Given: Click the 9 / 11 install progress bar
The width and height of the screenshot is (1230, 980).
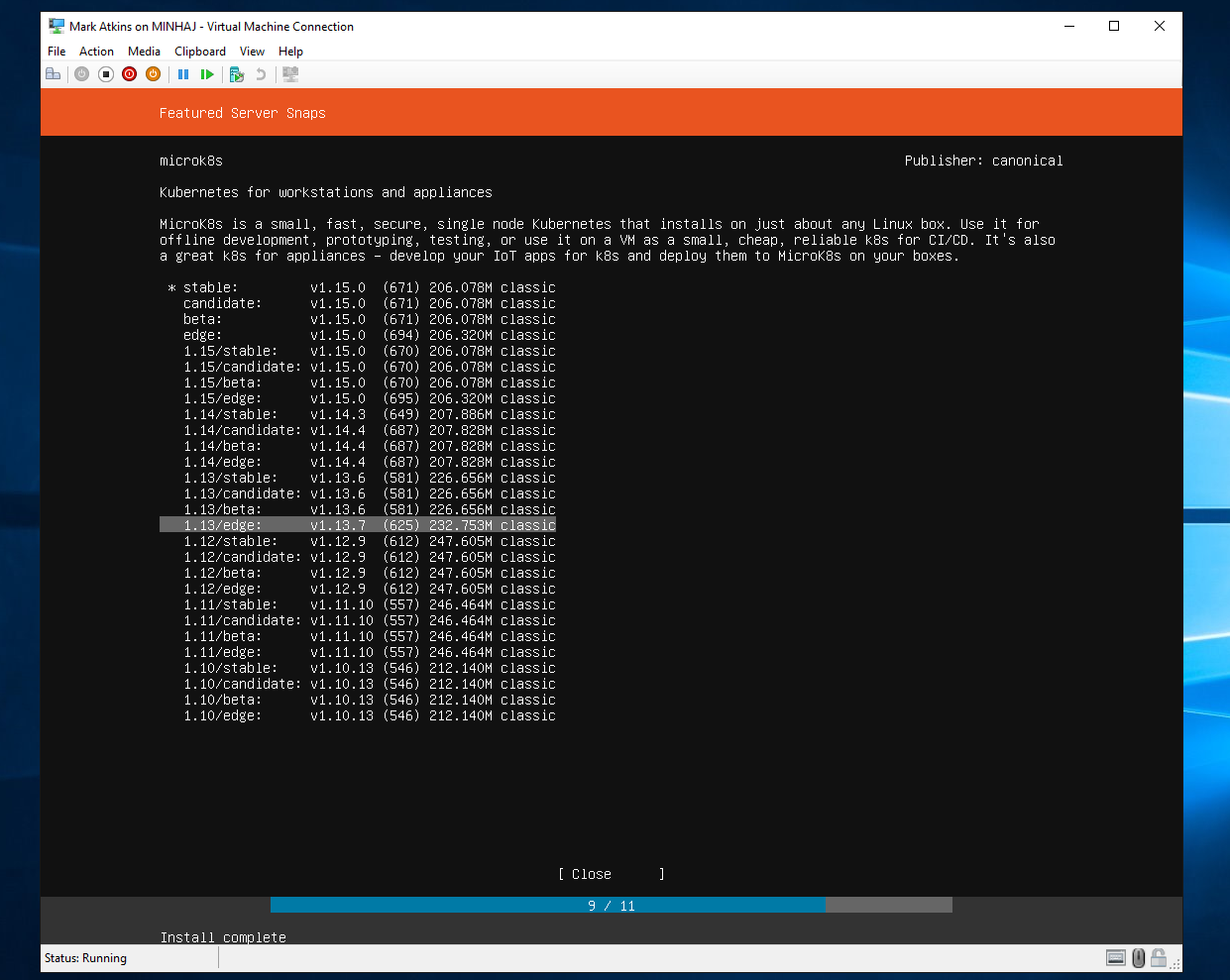Looking at the screenshot, I should coord(611,906).
